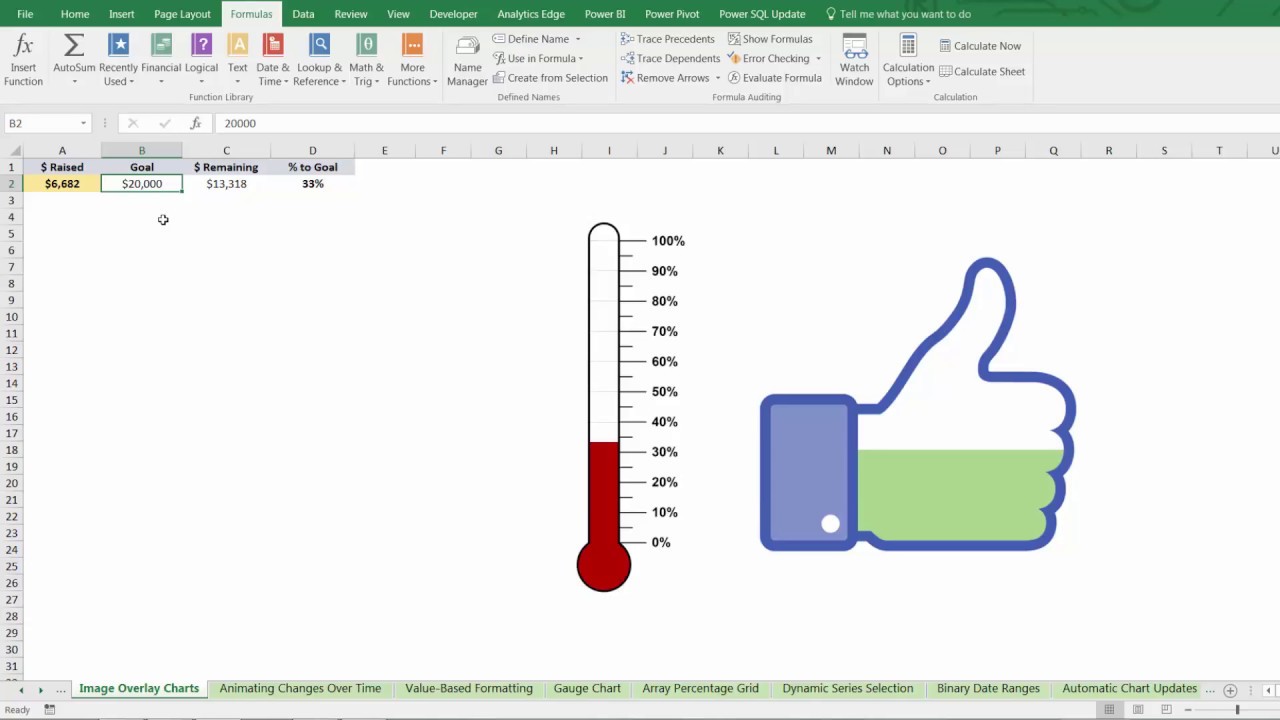Viewport: 1280px width, 720px height.
Task: Open the Watch Window
Action: tap(854, 60)
